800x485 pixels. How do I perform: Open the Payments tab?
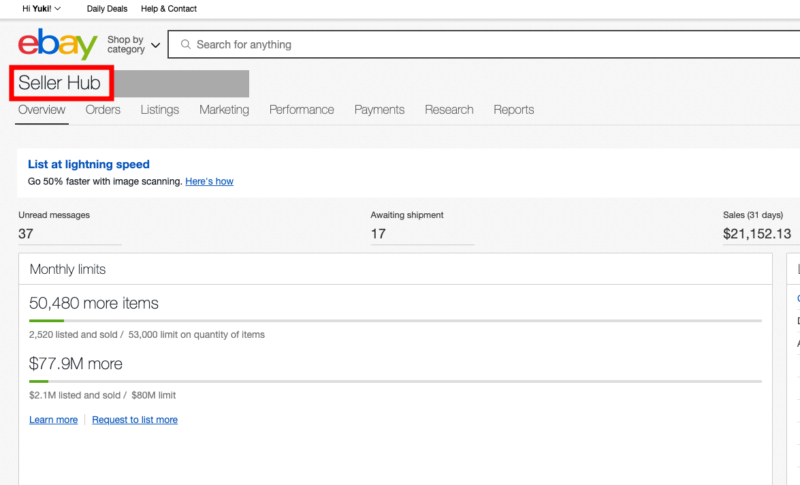point(379,110)
